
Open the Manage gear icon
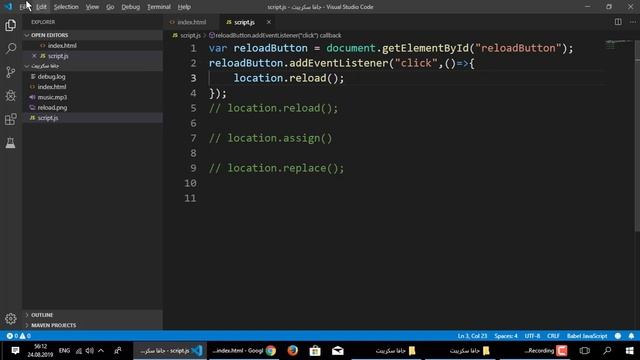pyautogui.click(x=11, y=318)
